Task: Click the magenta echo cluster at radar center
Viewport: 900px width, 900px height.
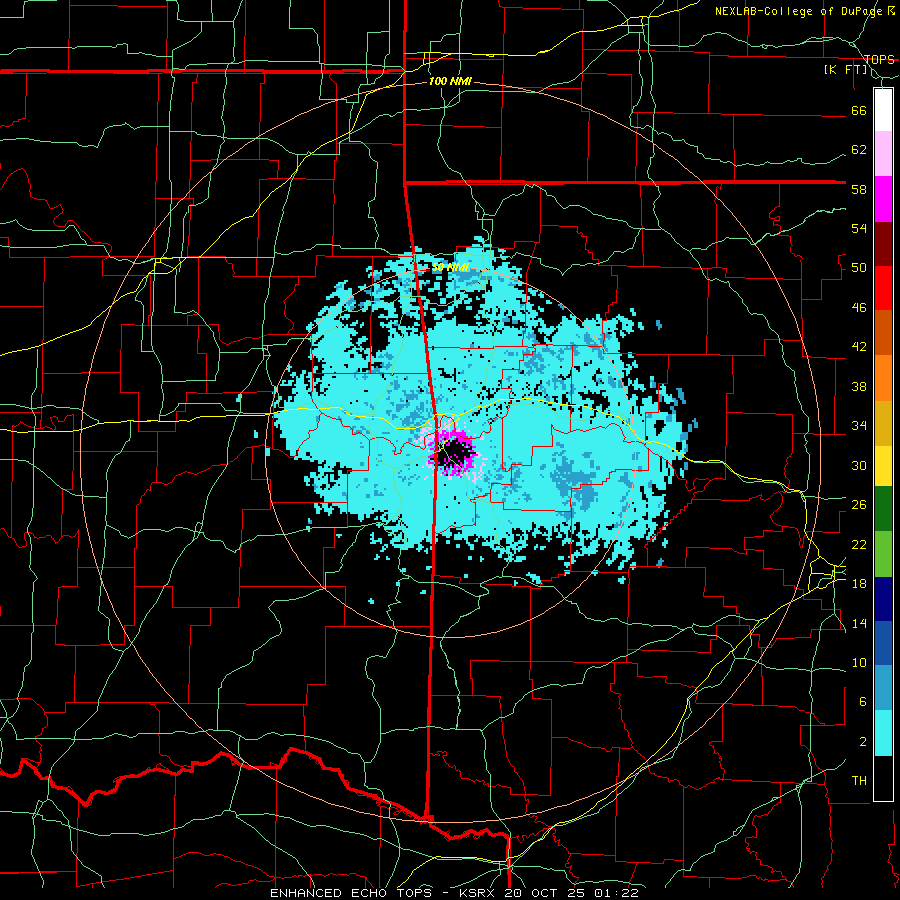Action: point(451,452)
